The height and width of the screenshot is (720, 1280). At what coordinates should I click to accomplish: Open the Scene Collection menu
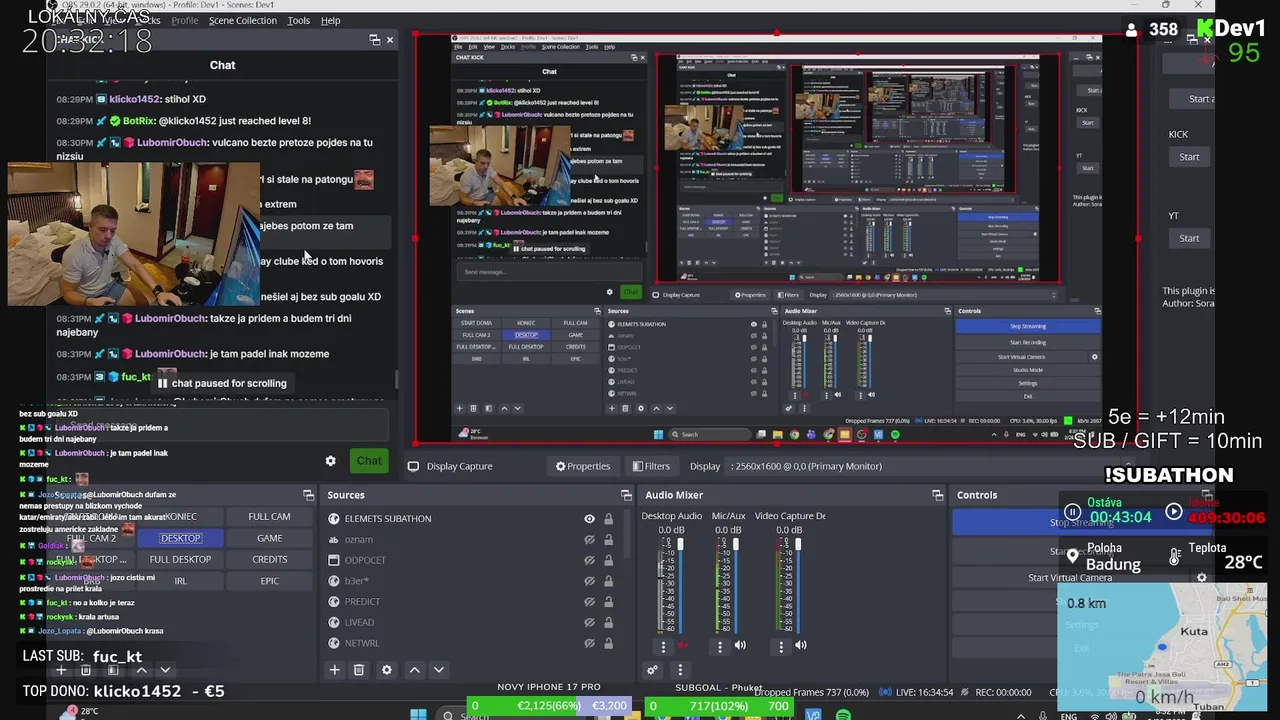(x=243, y=20)
